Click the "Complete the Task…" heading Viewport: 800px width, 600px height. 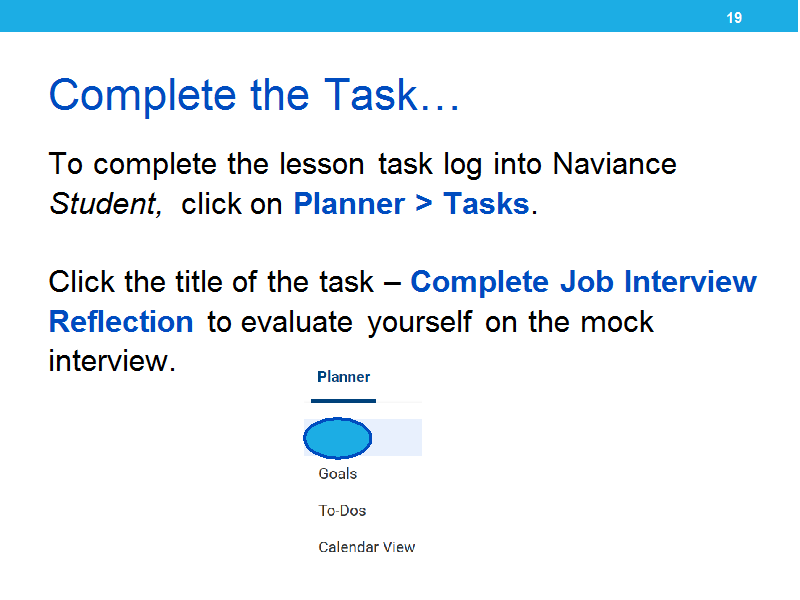coord(255,95)
